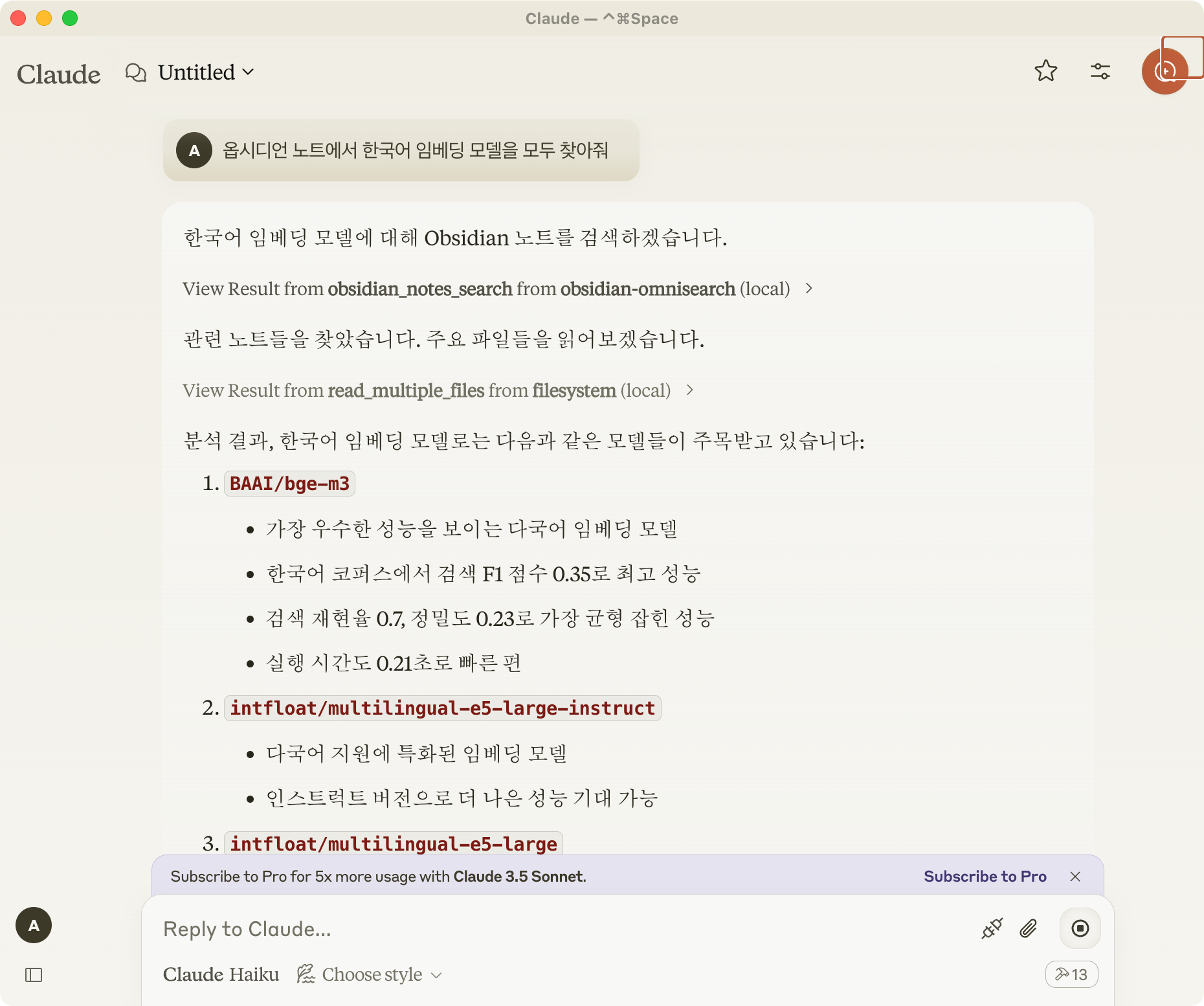Toggle the sidebar panel icon
This screenshot has height=1006, width=1204.
tap(34, 975)
